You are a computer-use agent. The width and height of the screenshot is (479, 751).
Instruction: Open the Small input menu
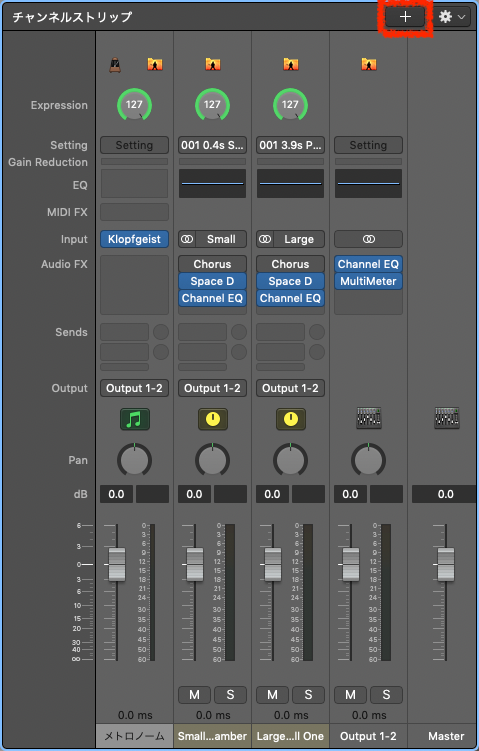coord(221,239)
